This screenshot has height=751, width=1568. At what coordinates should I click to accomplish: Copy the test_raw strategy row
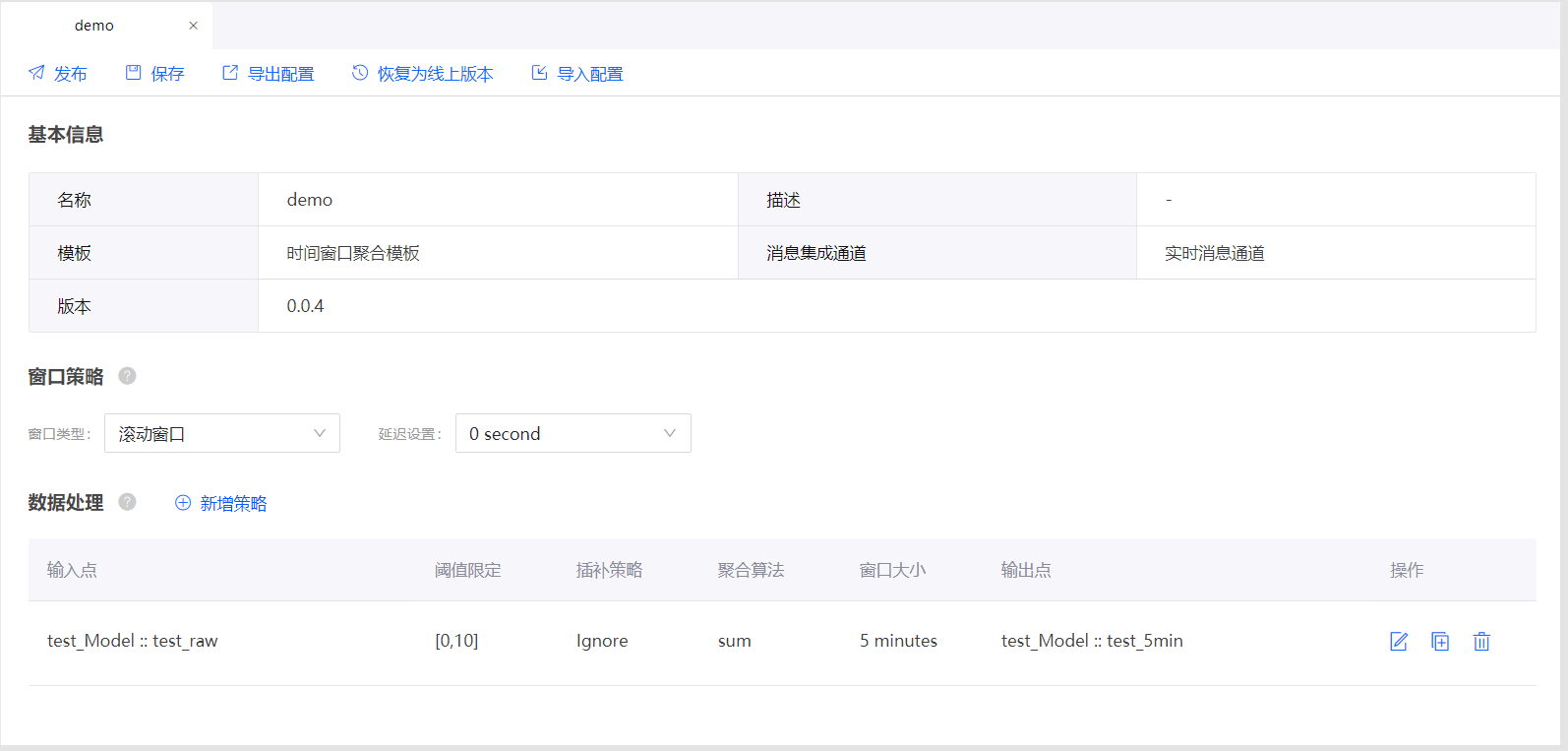pyautogui.click(x=1440, y=642)
